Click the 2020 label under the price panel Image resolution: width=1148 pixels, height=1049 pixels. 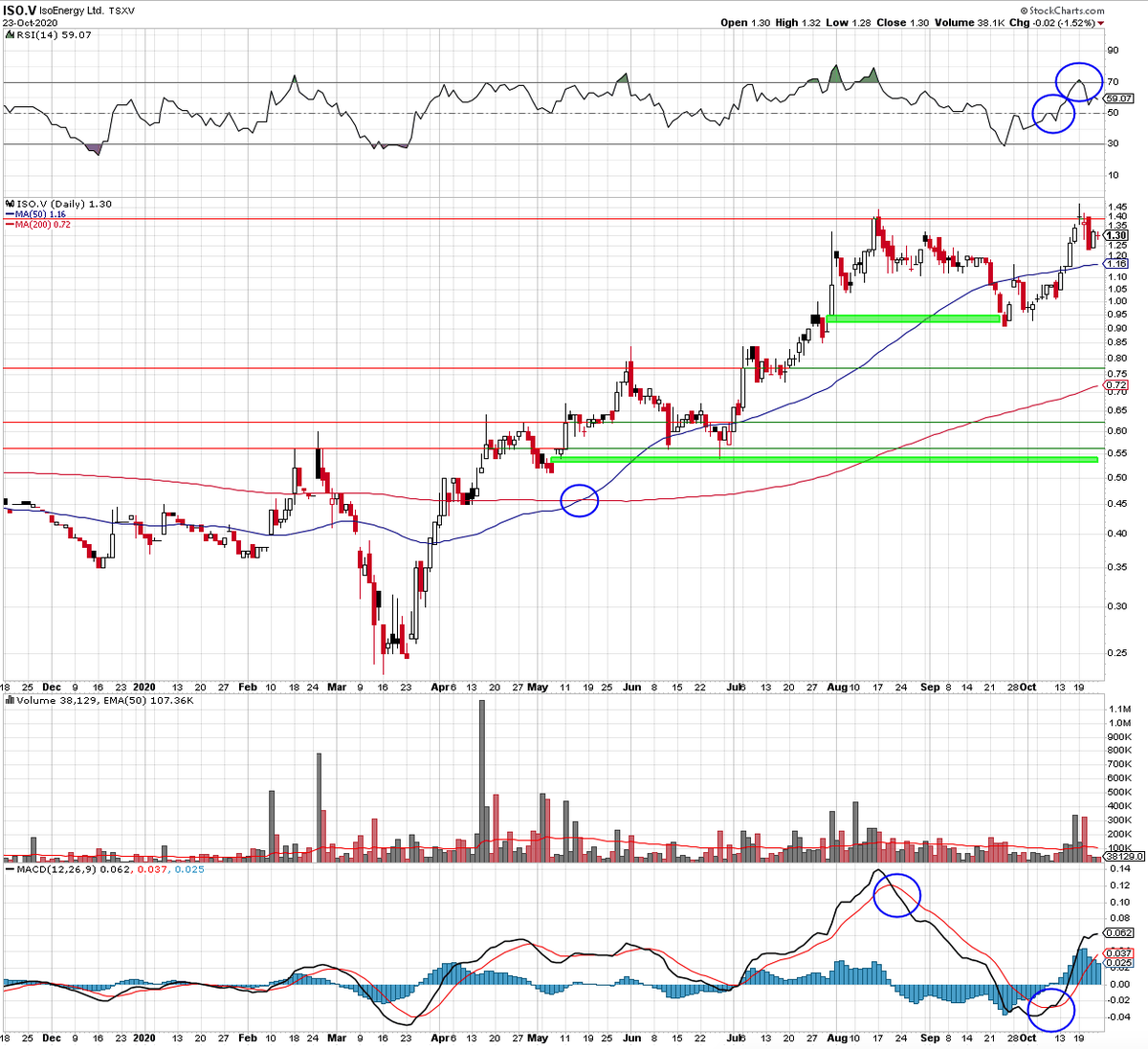[144, 687]
